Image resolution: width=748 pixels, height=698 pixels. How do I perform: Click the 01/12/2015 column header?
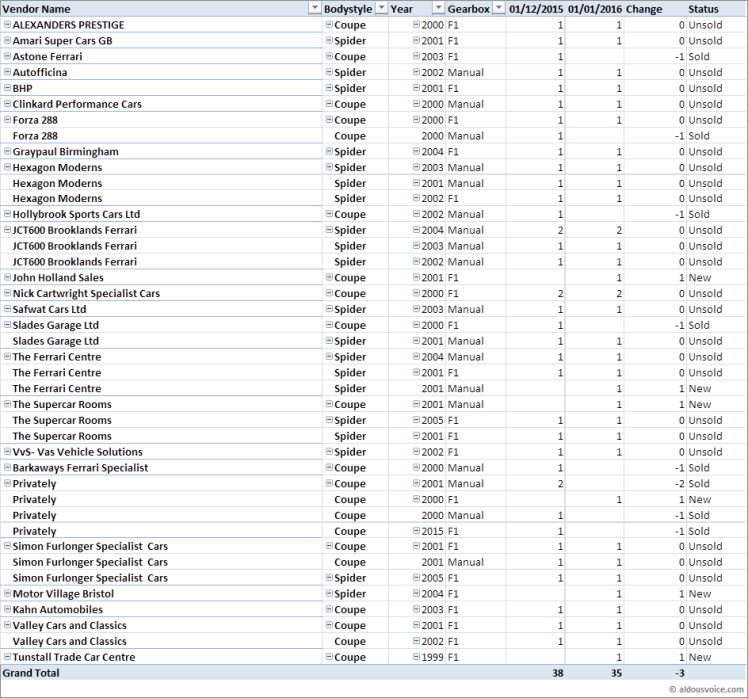(x=535, y=9)
